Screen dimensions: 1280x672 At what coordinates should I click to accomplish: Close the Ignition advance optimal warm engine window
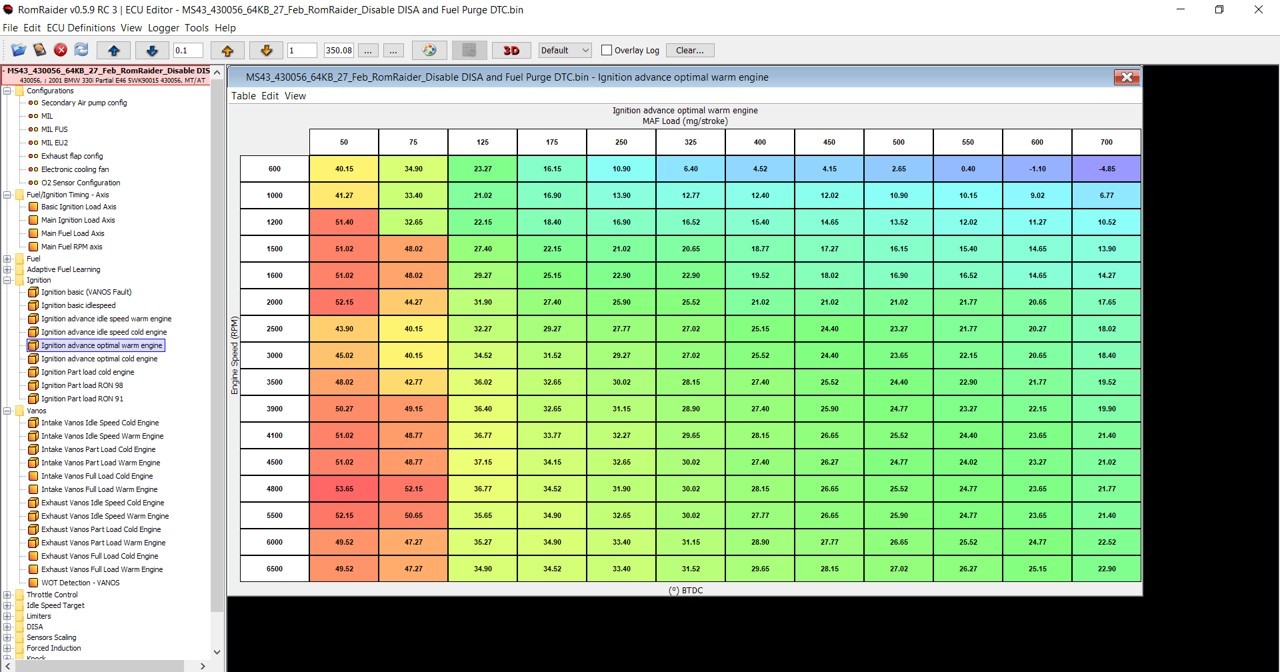coord(1126,77)
